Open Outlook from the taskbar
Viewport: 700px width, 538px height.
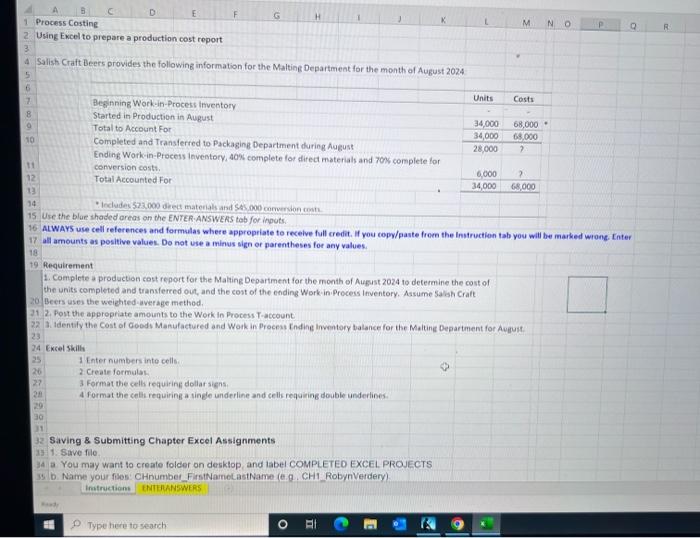click(399, 524)
